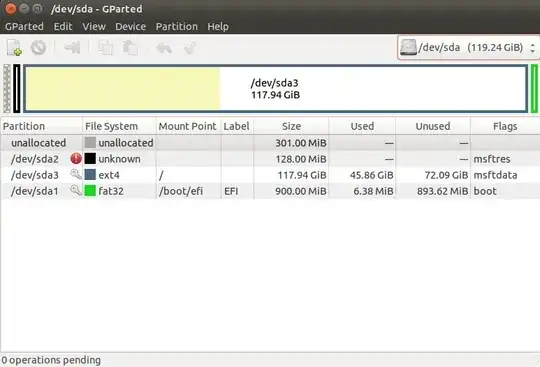This screenshot has width=540, height=367.
Task: Open the Help menu
Action: (x=218, y=27)
